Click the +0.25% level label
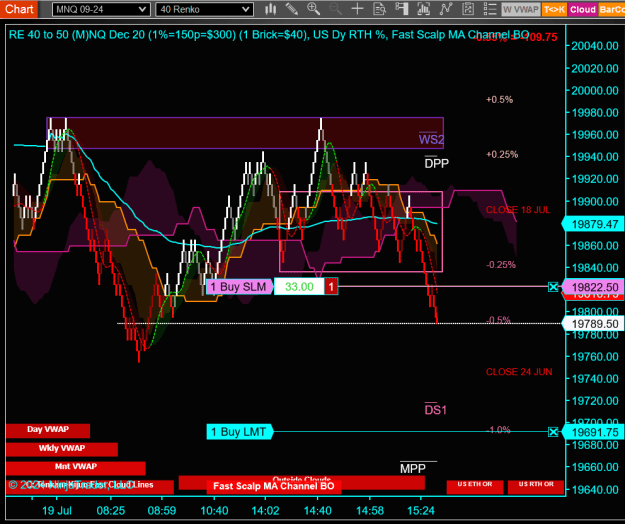625x524 pixels. click(502, 155)
